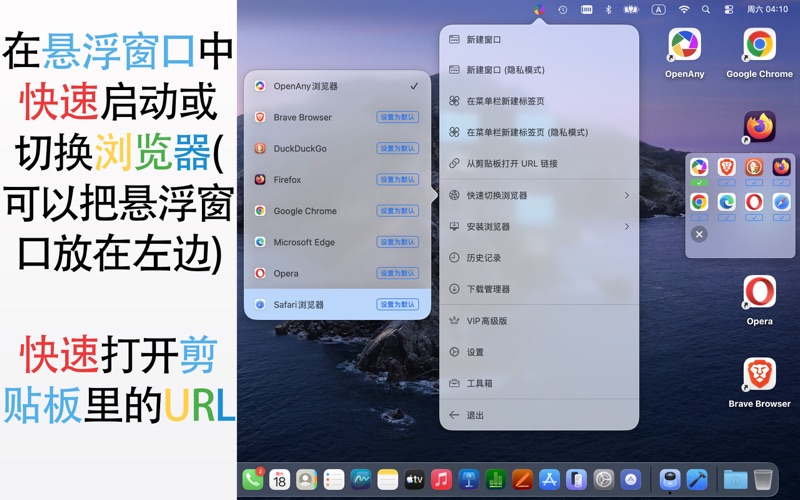The image size is (800, 500).
Task: Launch OpenAny from the floating window
Action: tap(699, 167)
